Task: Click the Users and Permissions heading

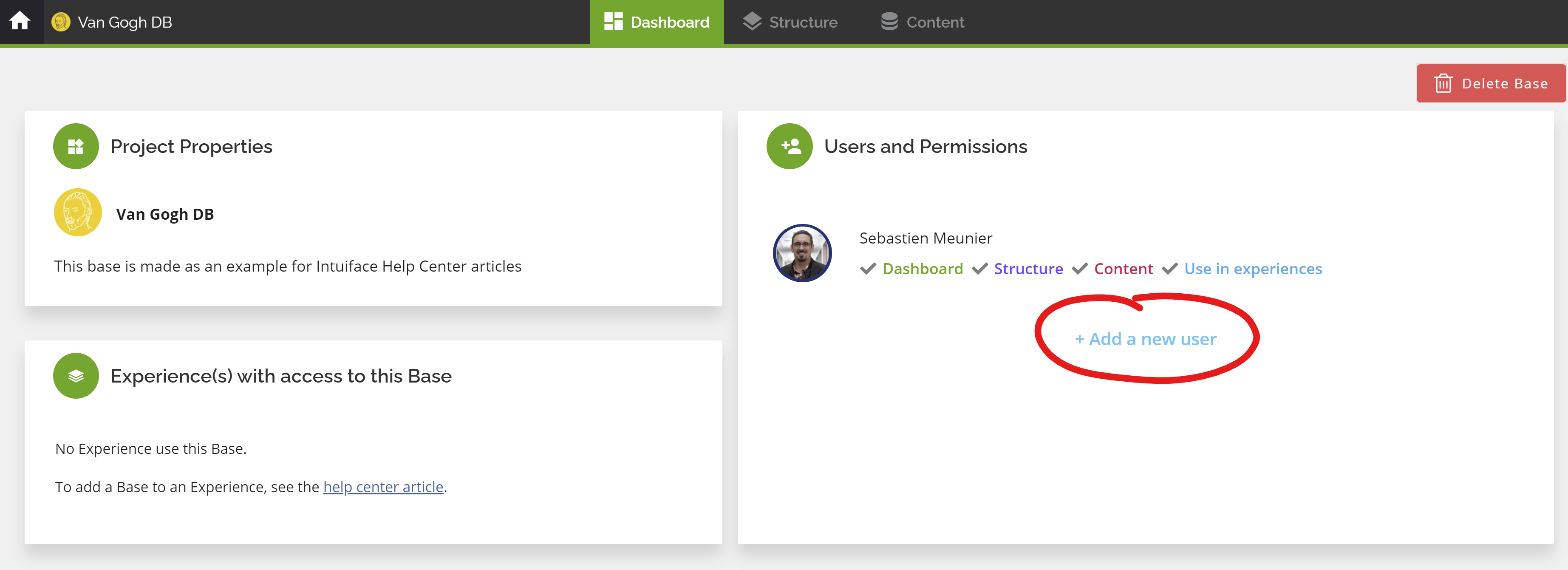Action: click(x=925, y=146)
